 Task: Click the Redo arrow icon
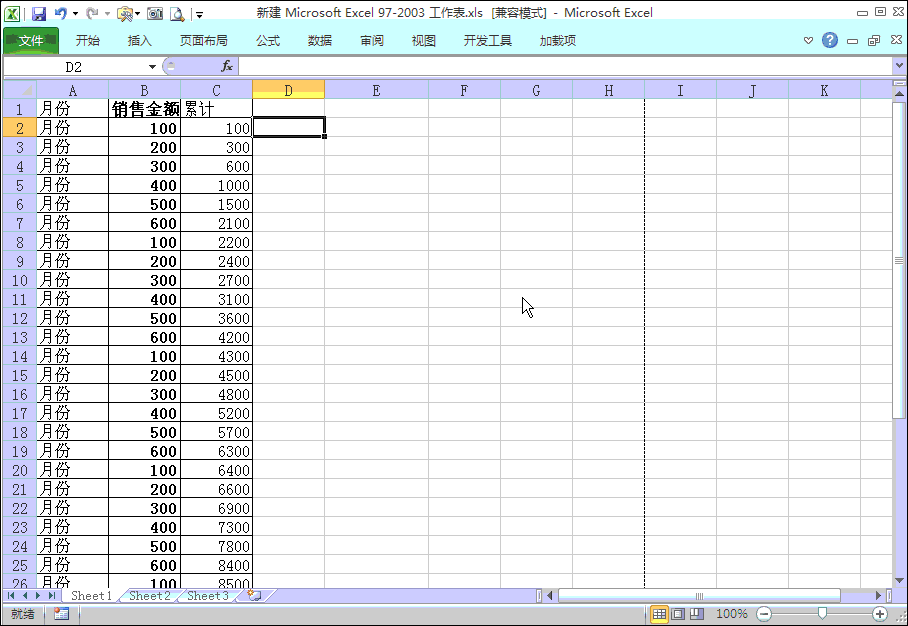(91, 13)
